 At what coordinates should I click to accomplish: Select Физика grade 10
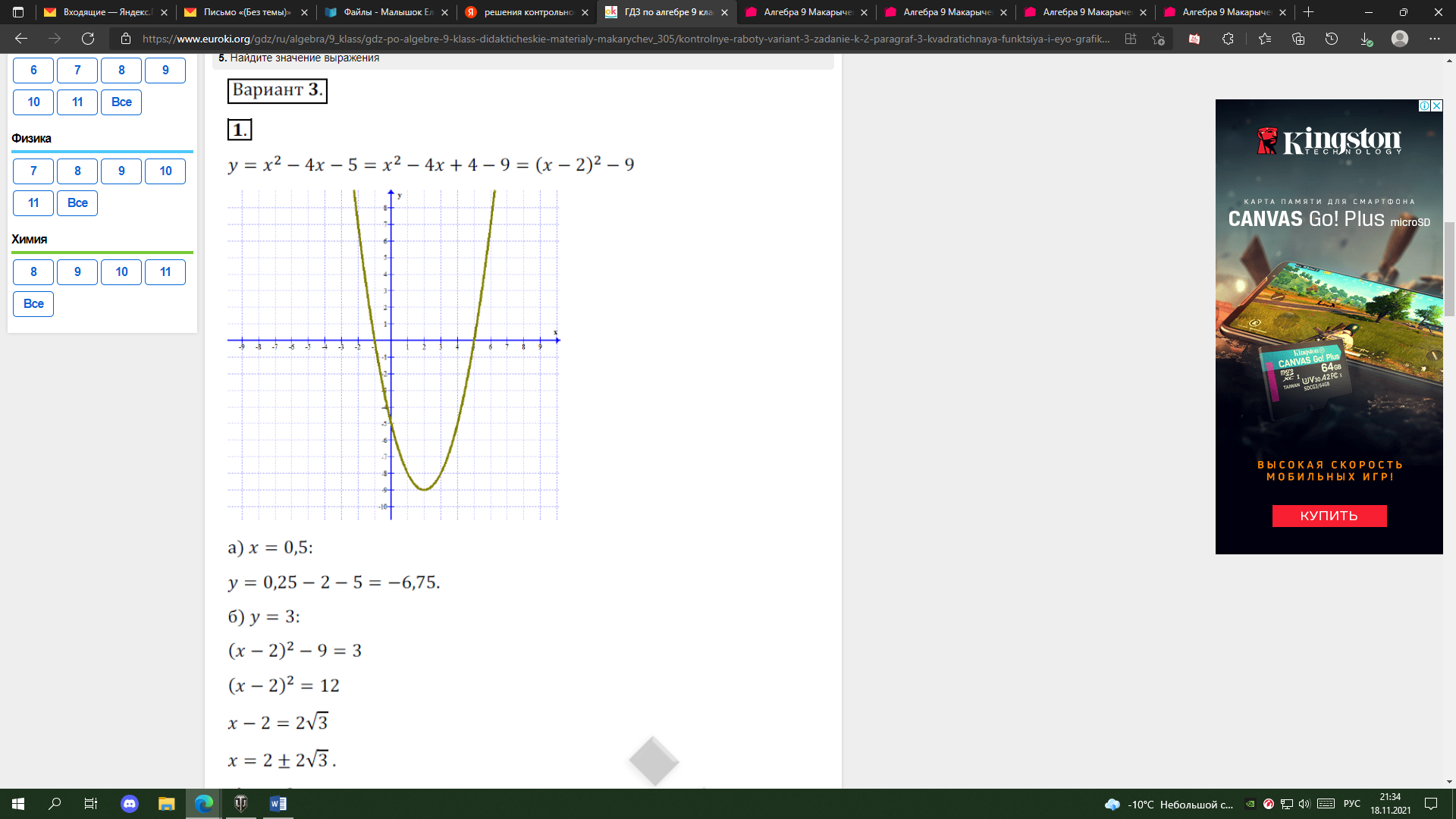coord(165,171)
